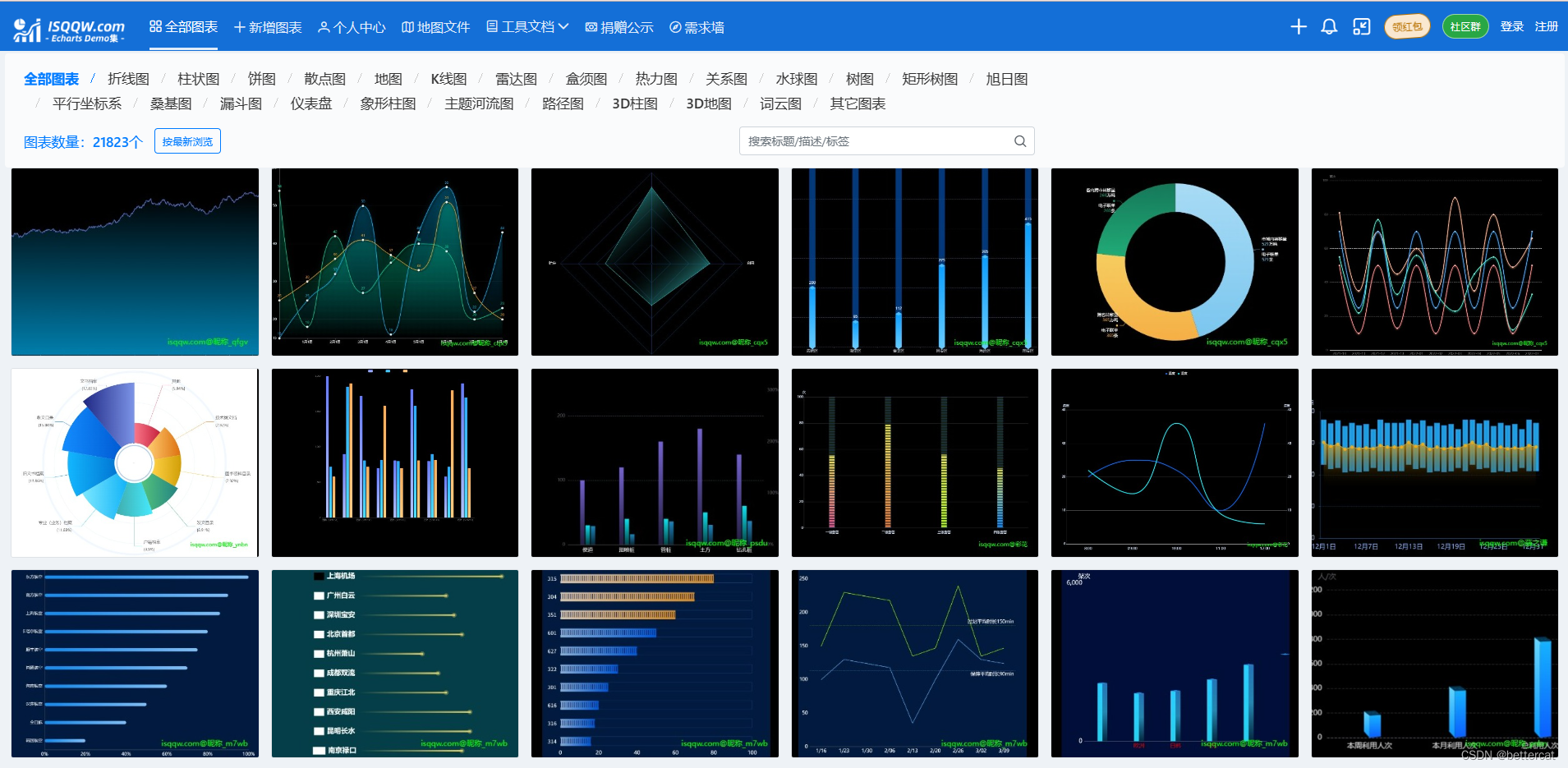
Task: Click the 按最新浏览 sort button
Action: pyautogui.click(x=187, y=140)
